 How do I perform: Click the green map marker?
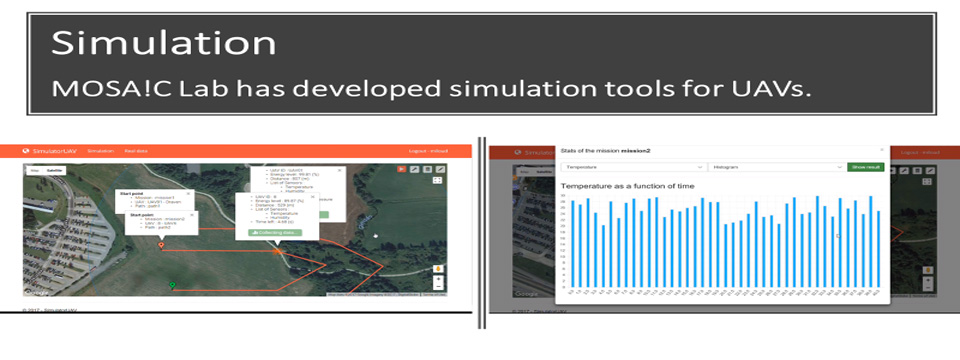(x=173, y=285)
